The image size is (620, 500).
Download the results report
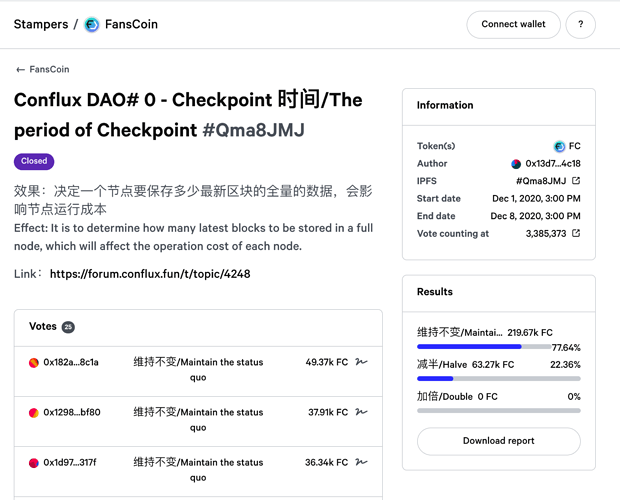click(x=499, y=441)
